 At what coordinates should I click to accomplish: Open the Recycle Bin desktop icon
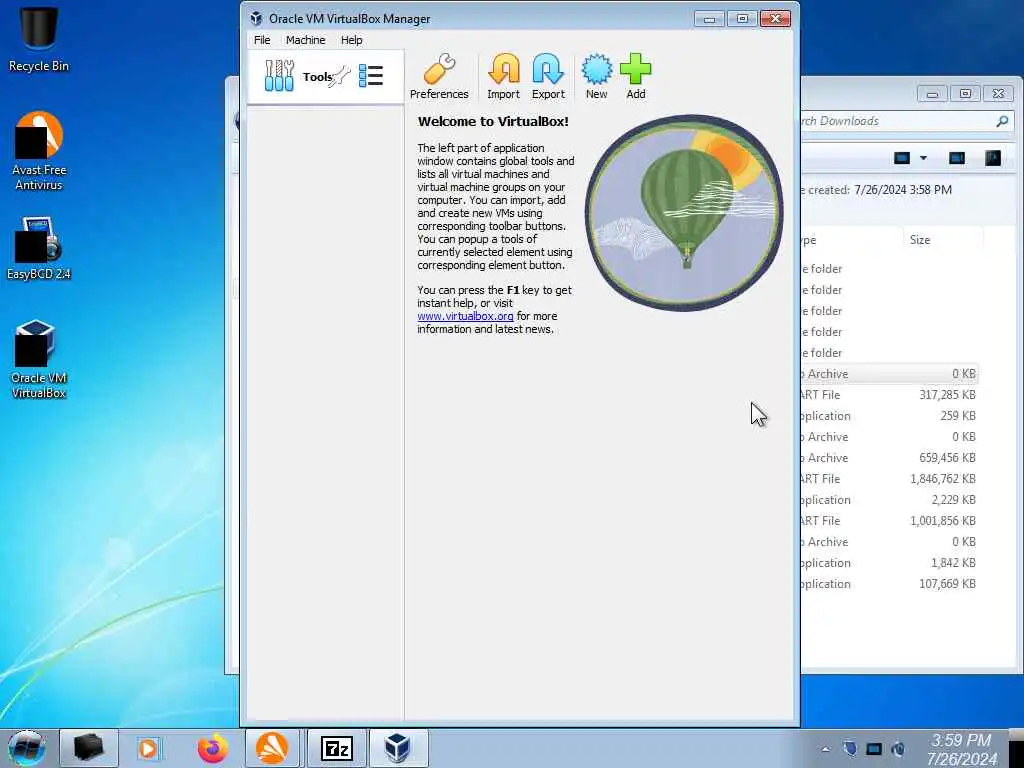coord(39,38)
